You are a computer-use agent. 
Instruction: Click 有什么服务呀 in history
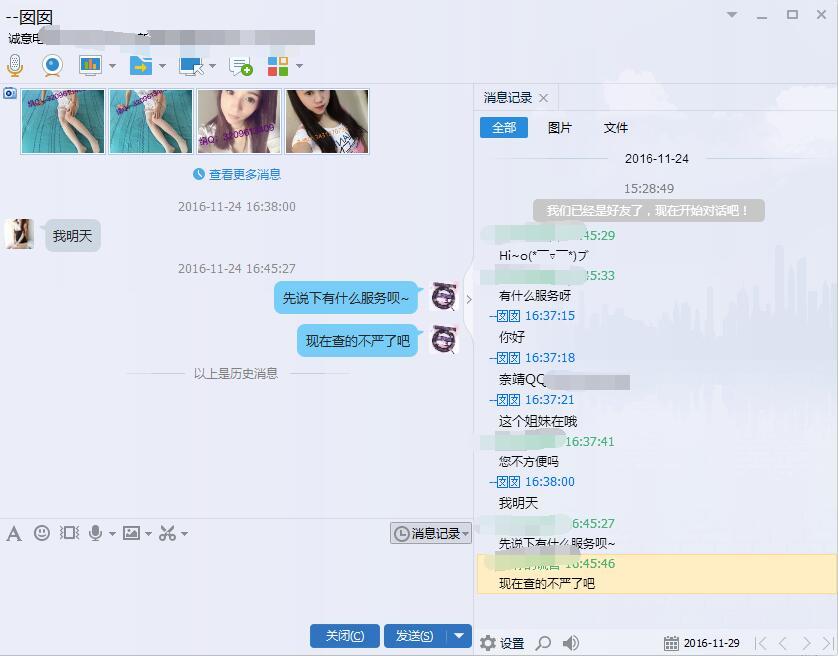535,296
